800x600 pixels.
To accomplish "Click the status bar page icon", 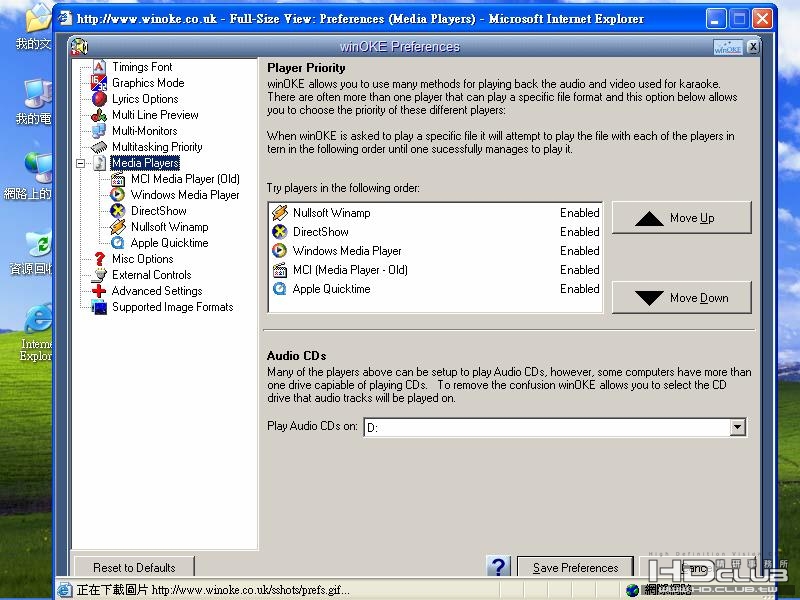I will [x=65, y=590].
